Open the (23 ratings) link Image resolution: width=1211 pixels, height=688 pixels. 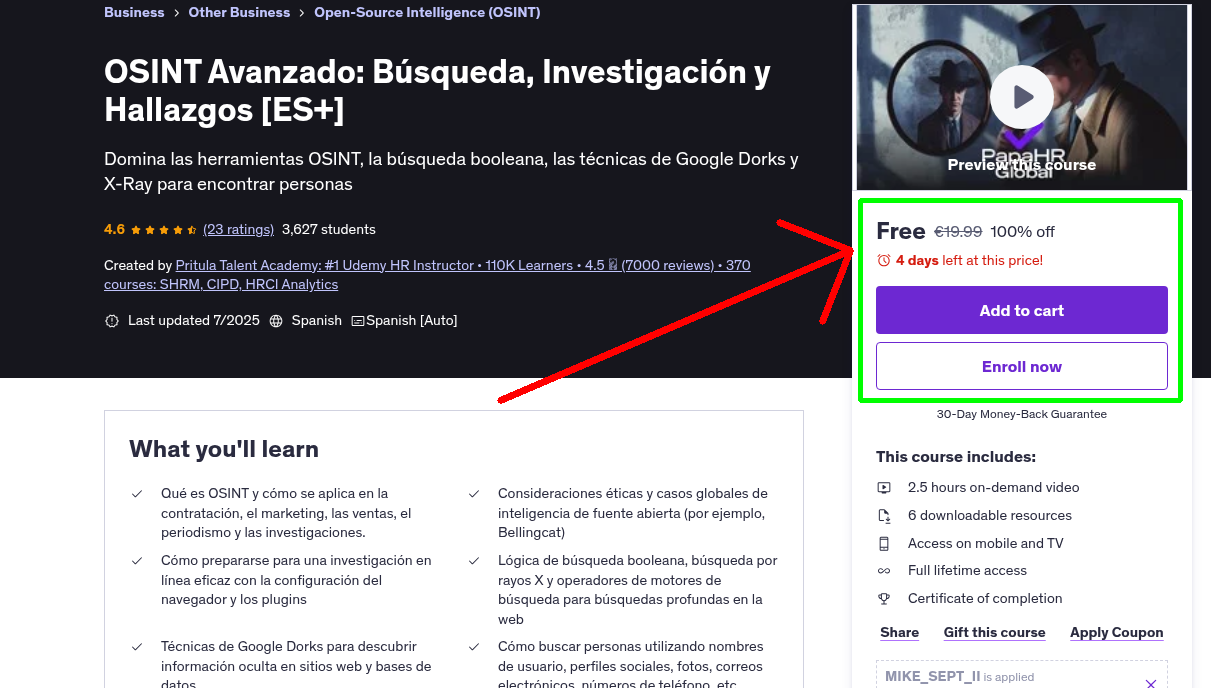[238, 229]
